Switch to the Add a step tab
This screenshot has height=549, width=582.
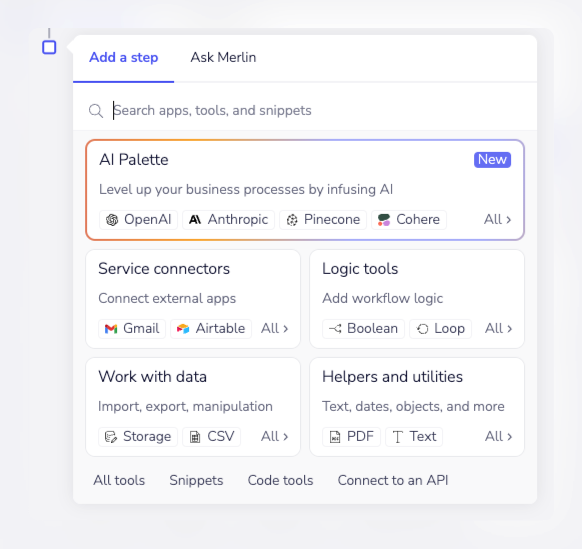124,58
